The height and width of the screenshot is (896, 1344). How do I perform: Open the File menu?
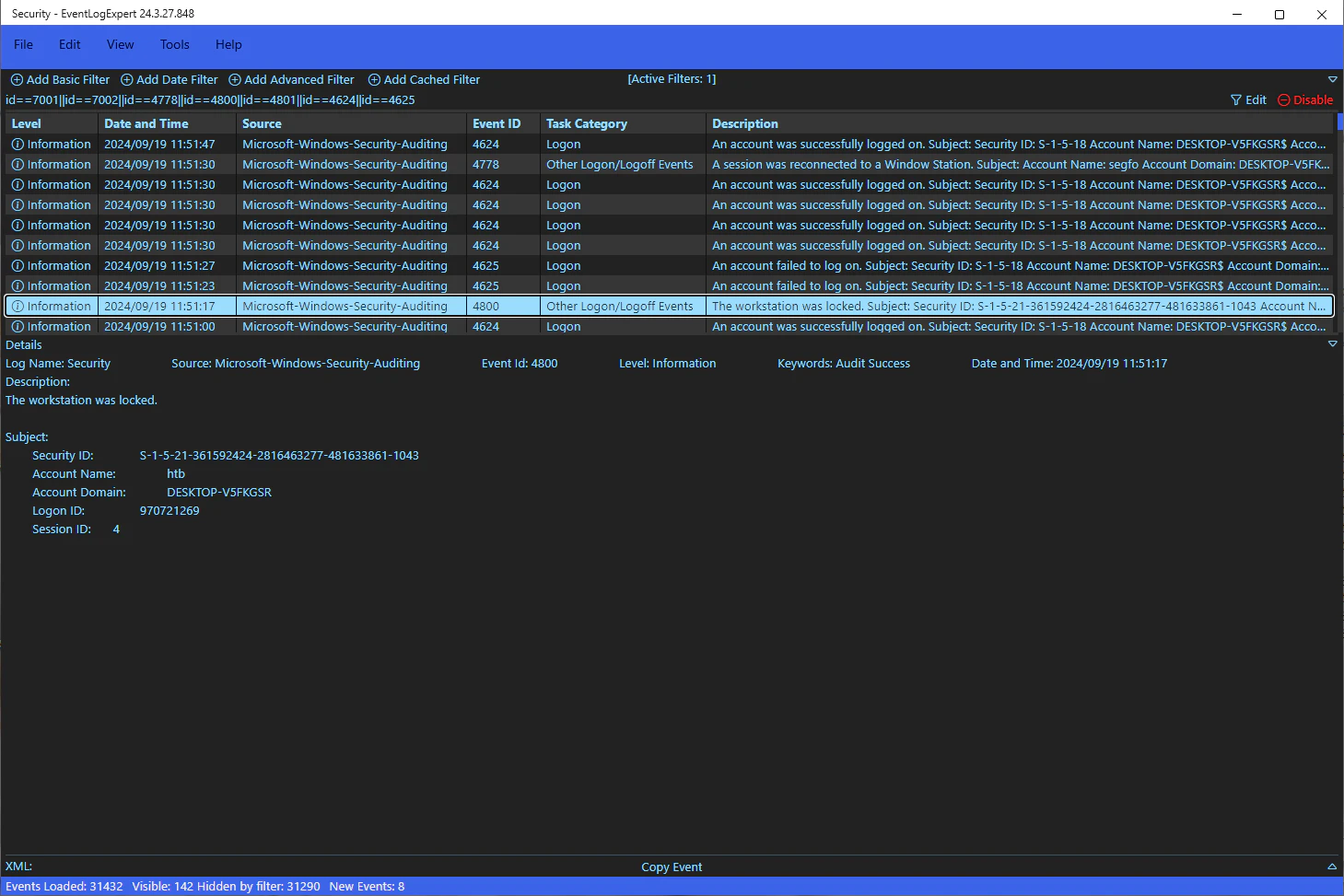coord(23,44)
